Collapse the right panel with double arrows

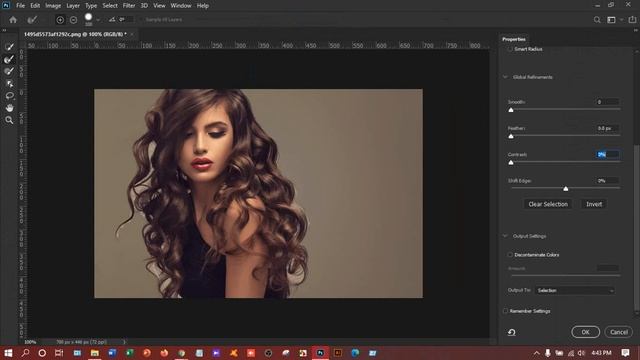636,30
